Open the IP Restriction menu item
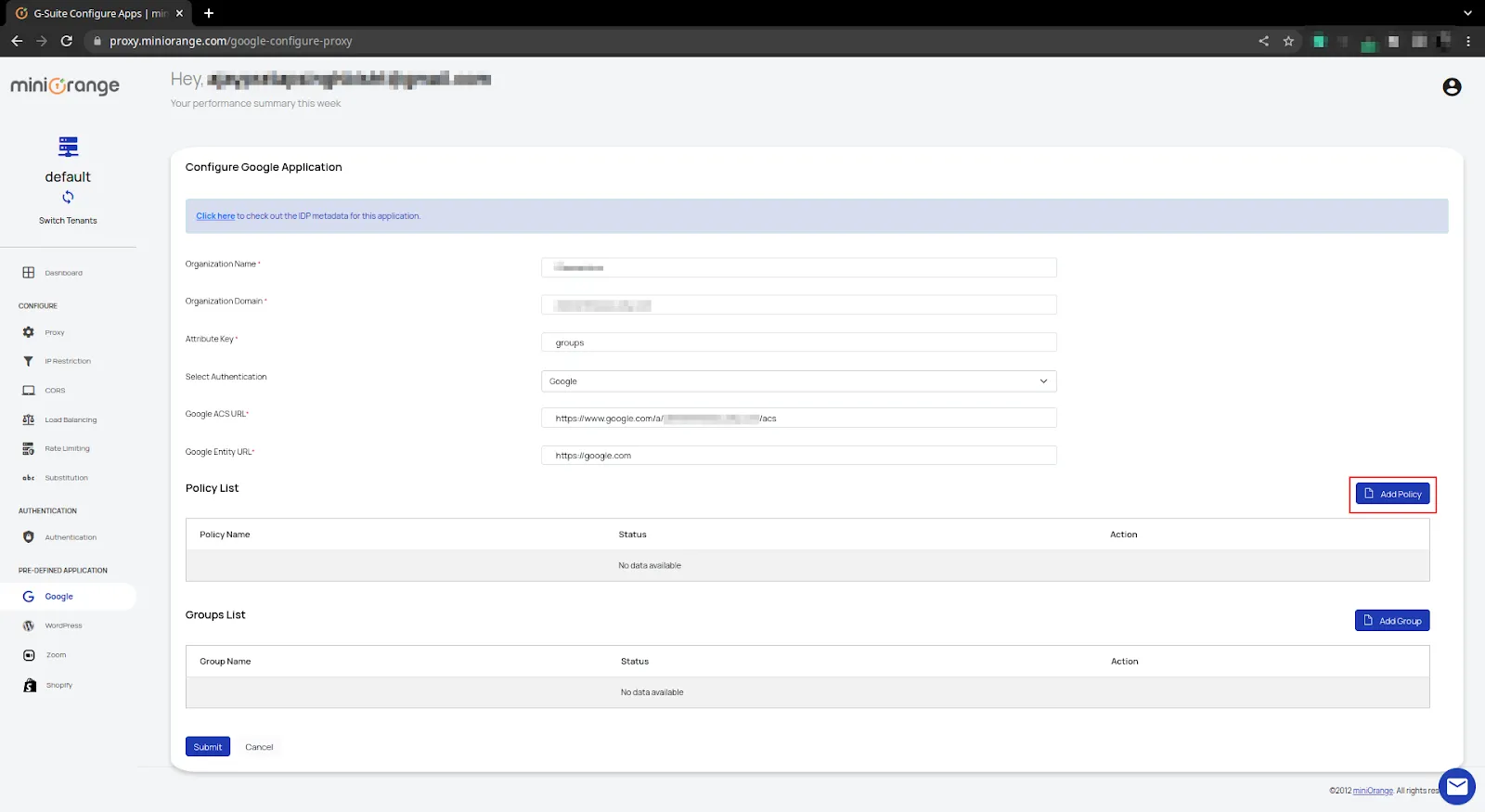The width and height of the screenshot is (1485, 812). tap(68, 361)
